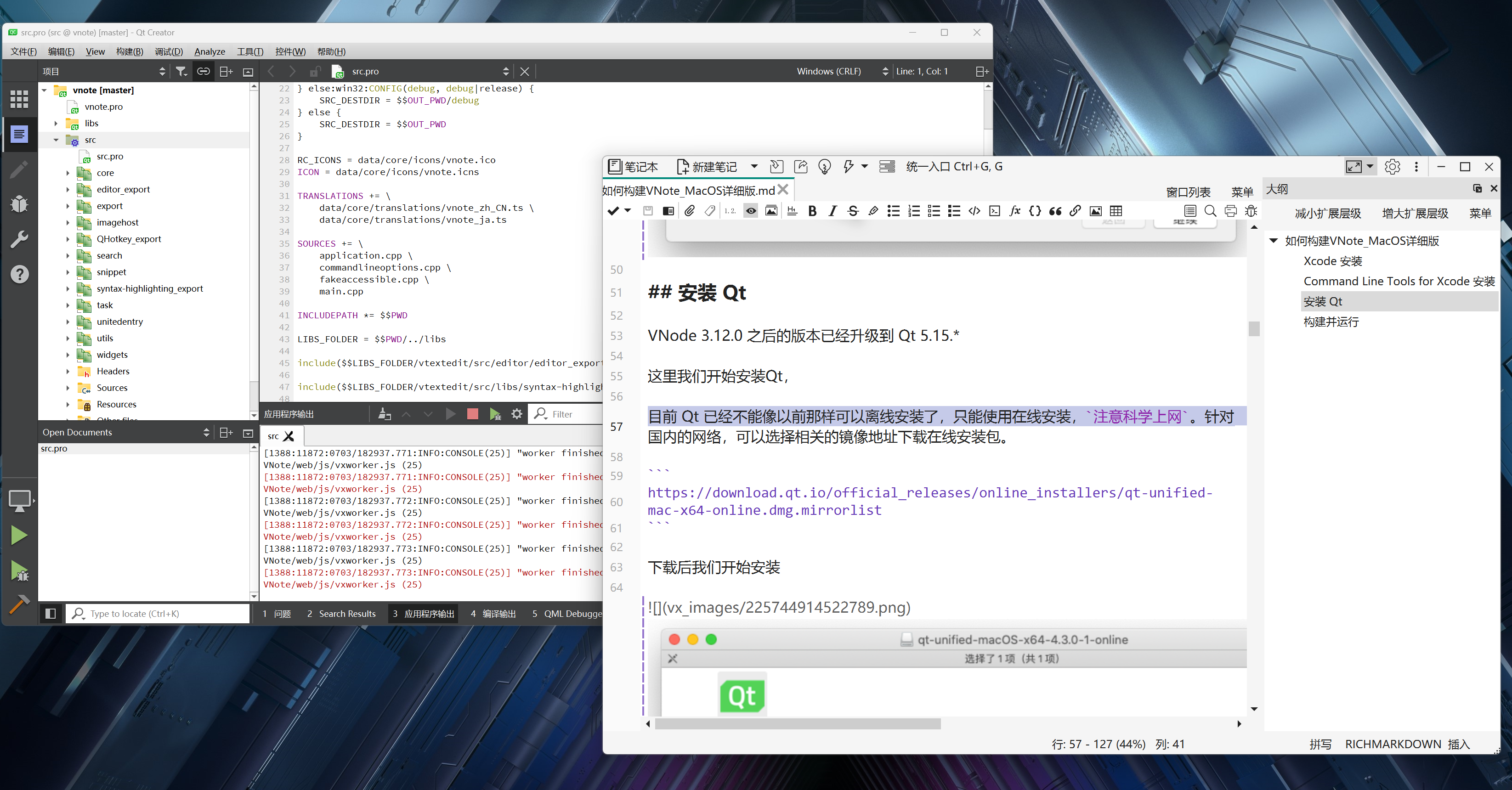1512x790 pixels.
Task: Toggle in-place preview eye icon in VNote
Action: point(751,211)
